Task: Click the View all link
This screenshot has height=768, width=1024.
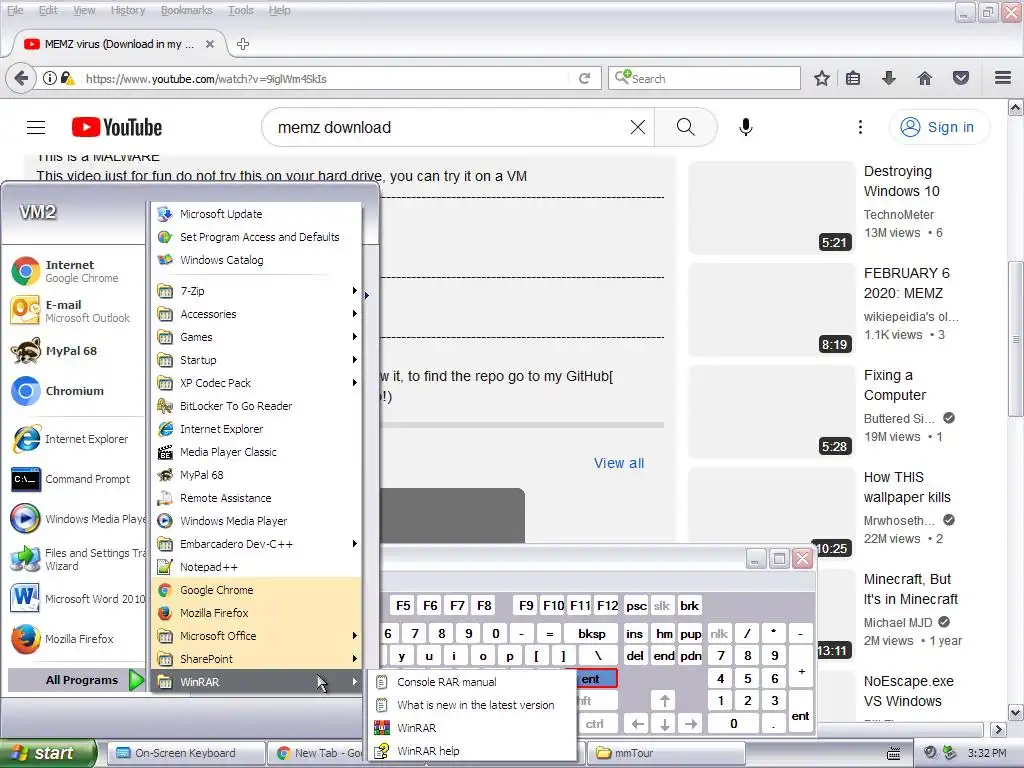Action: click(x=619, y=463)
